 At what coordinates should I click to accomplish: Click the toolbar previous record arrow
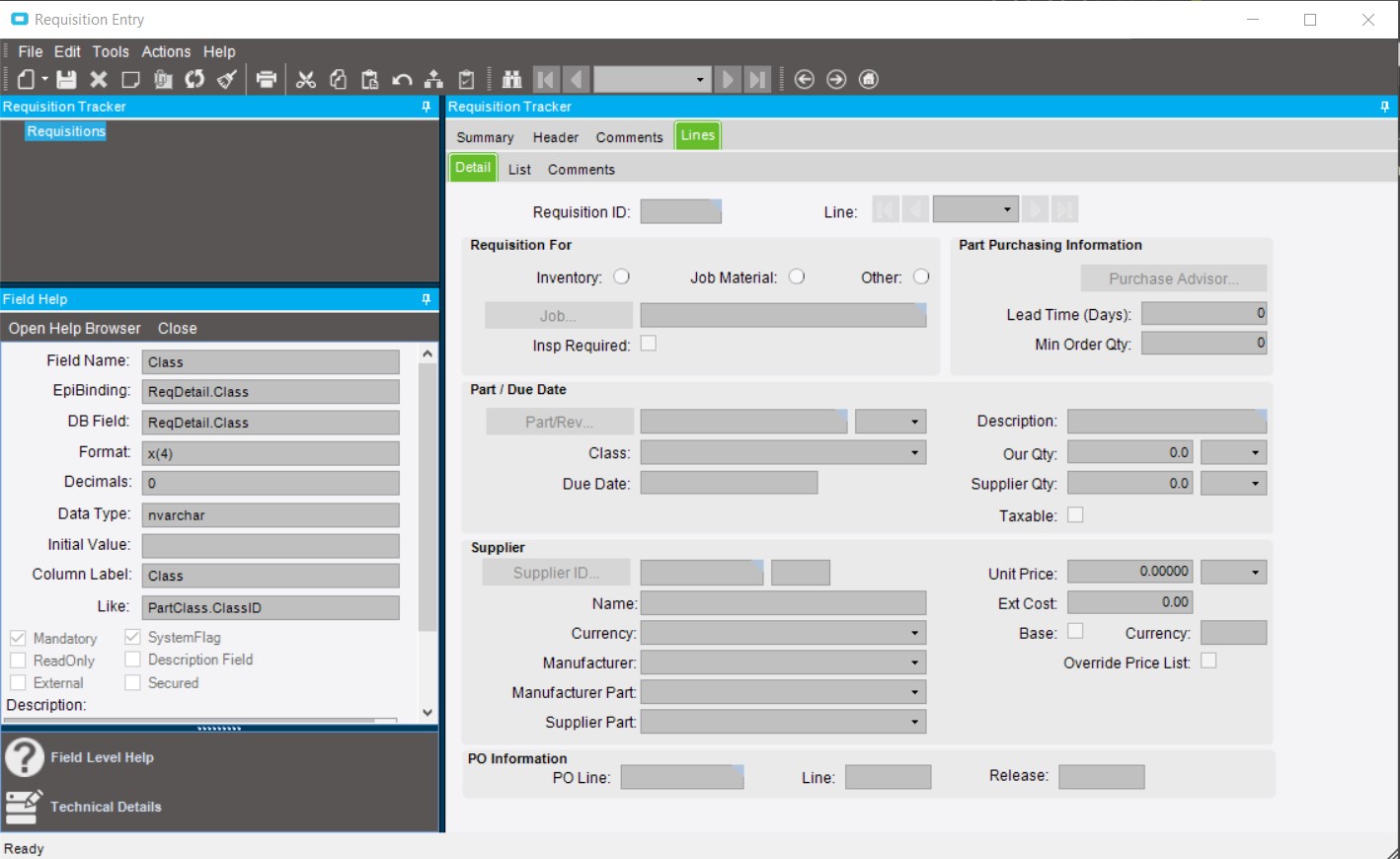point(578,80)
